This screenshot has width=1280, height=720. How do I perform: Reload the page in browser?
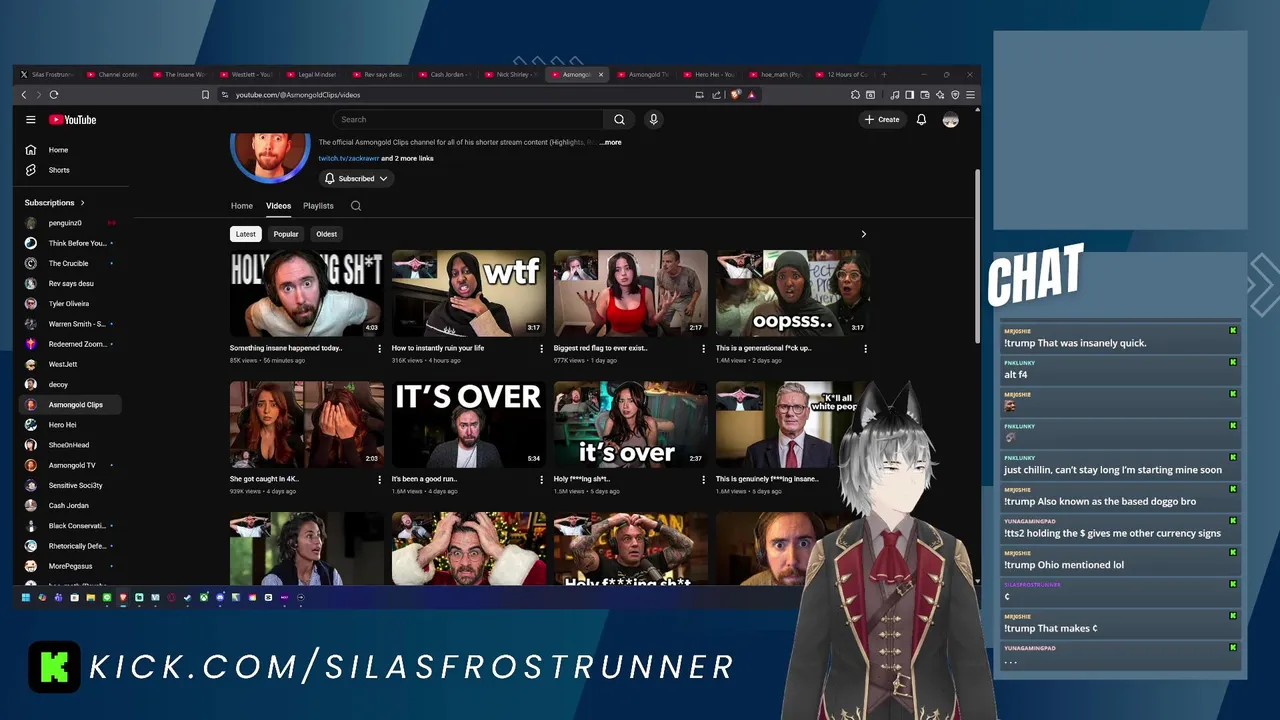pos(54,94)
